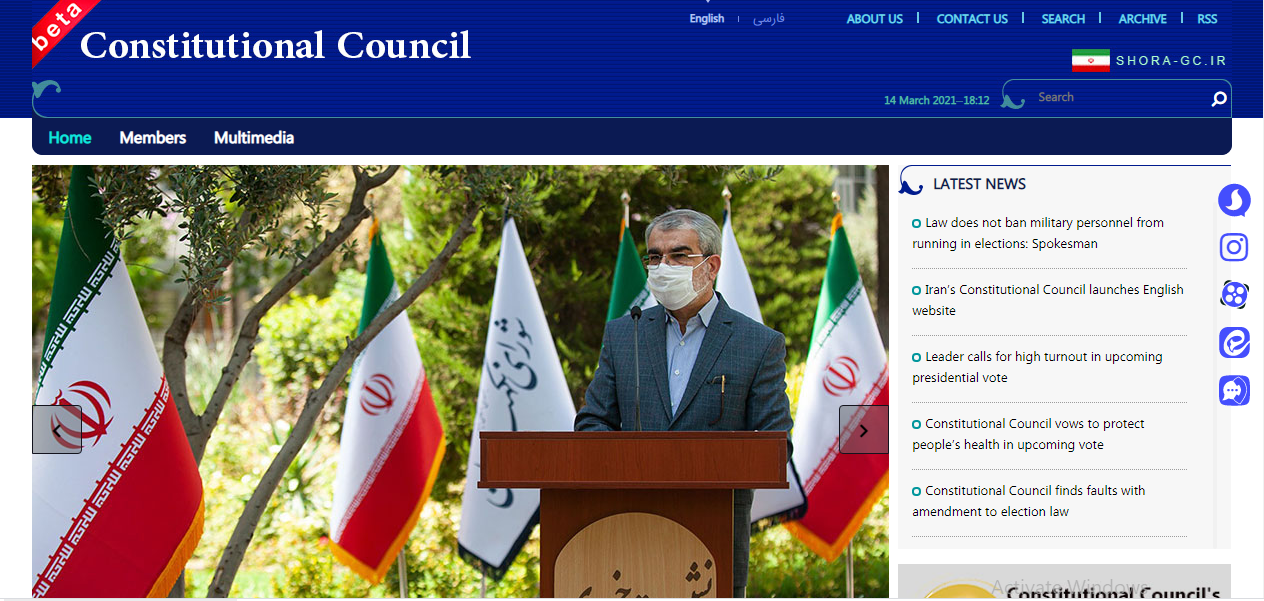Click the Iran flag icon
The height and width of the screenshot is (601, 1264).
pyautogui.click(x=1090, y=61)
